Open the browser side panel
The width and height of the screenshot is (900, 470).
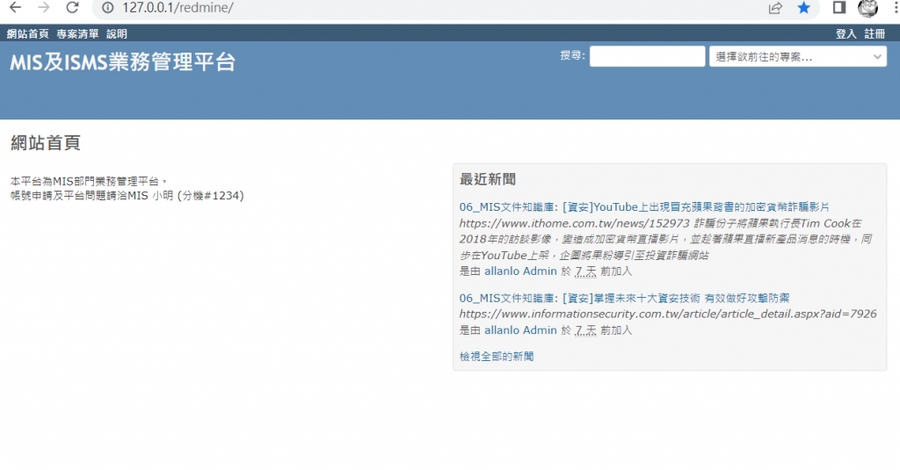coord(839,8)
